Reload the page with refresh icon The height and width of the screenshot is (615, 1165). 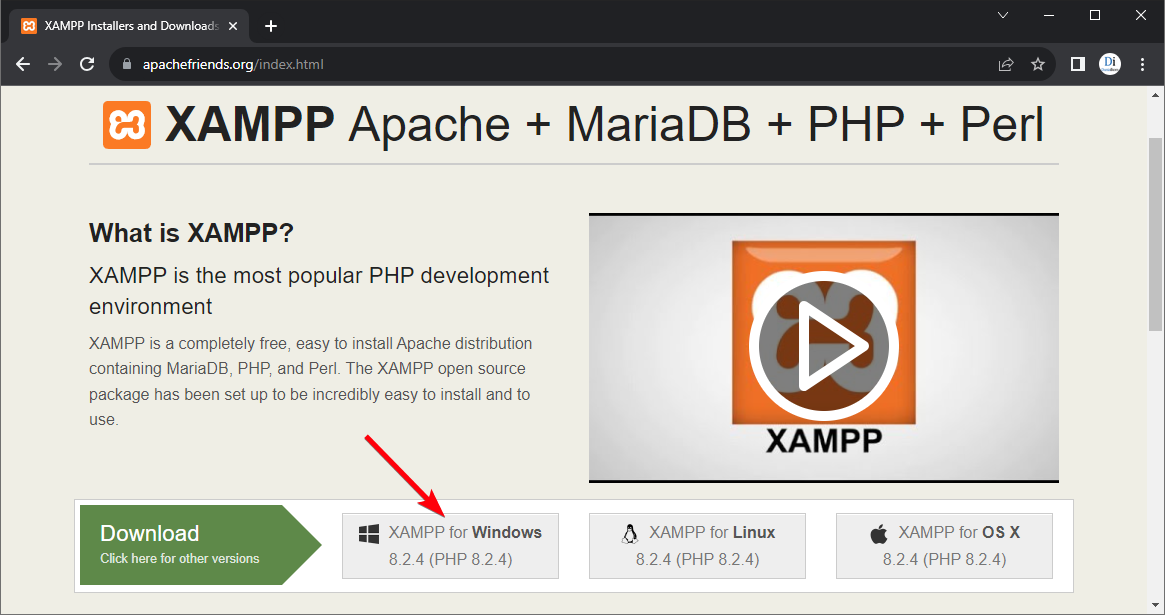(x=87, y=65)
